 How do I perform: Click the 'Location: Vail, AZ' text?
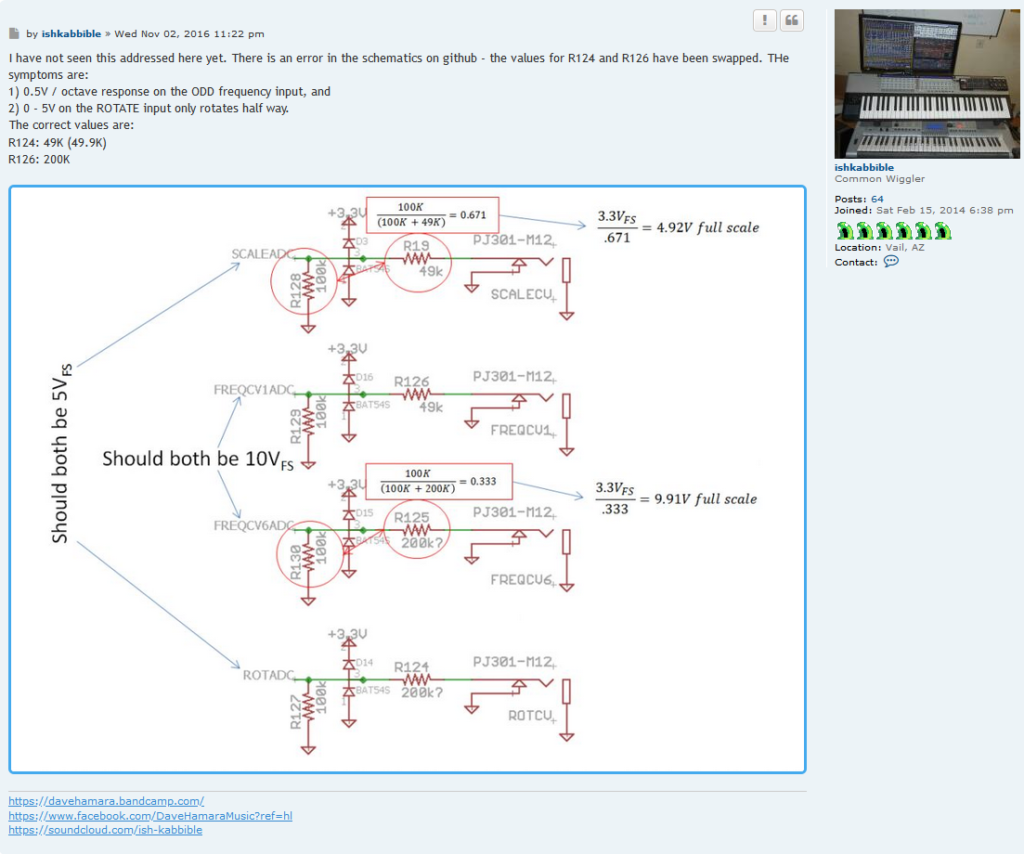tap(881, 247)
